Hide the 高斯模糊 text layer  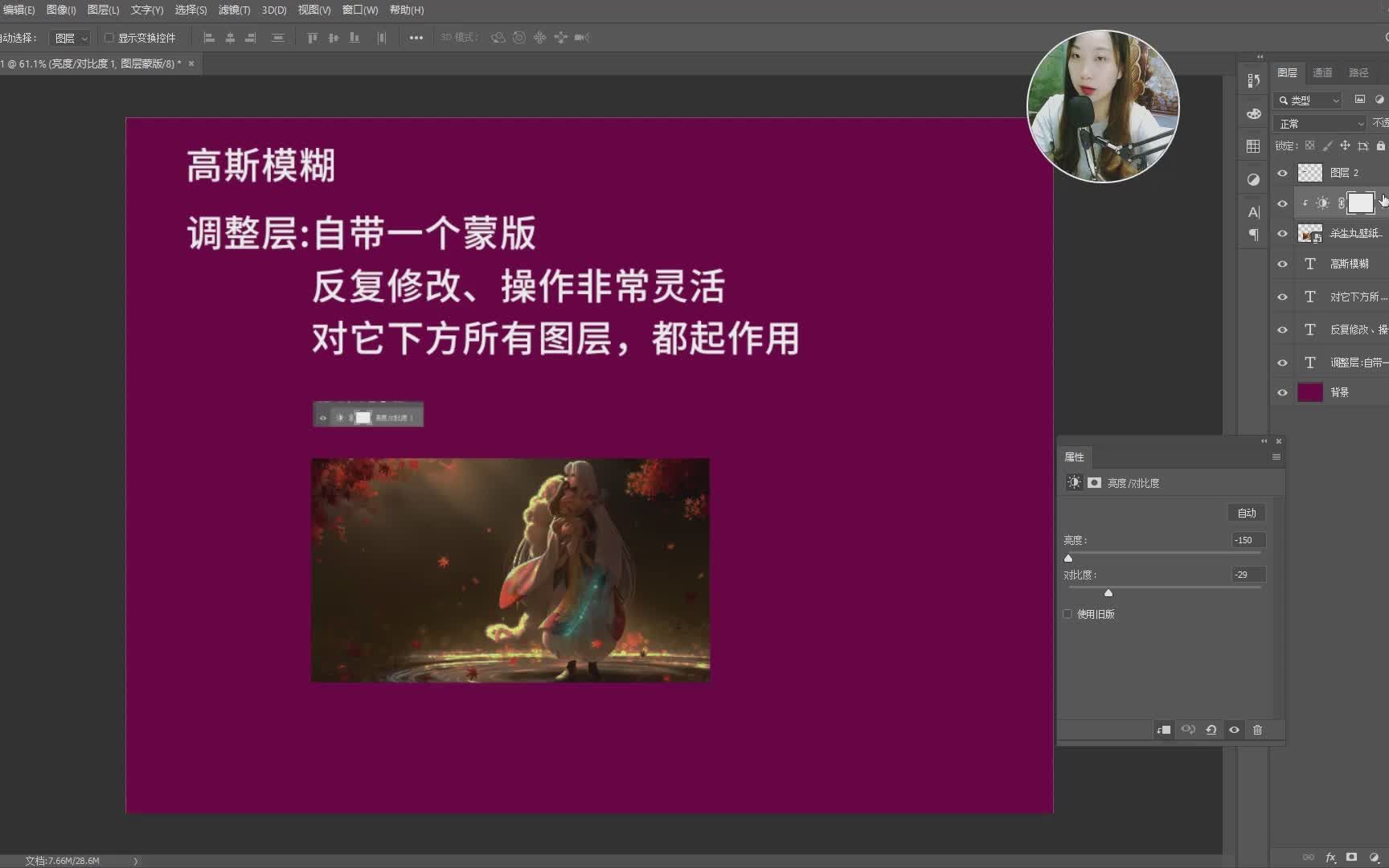point(1282,264)
